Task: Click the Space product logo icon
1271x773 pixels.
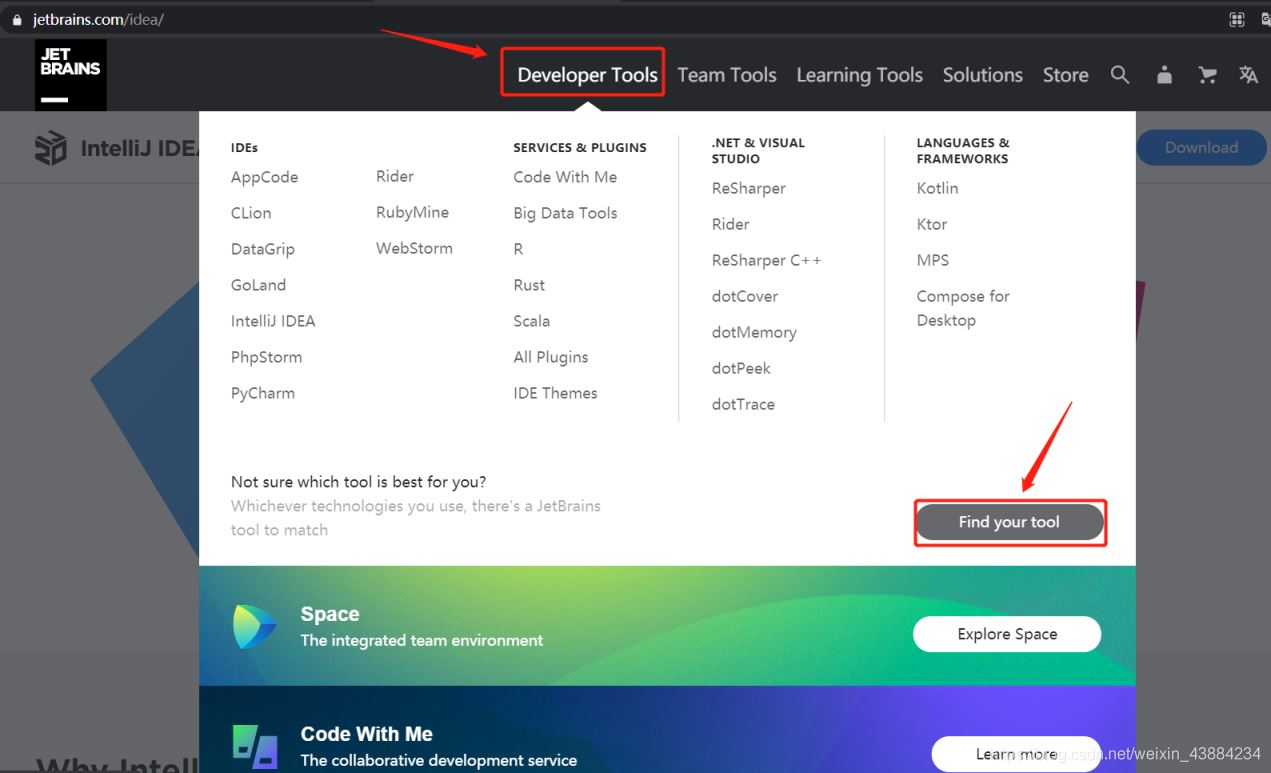Action: (x=254, y=627)
